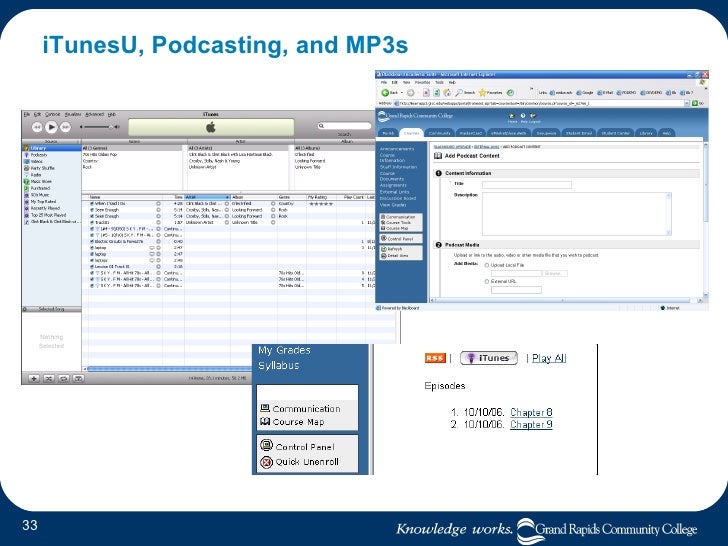The width and height of the screenshot is (728, 546).
Task: Open Discussion Board in browser course menu
Action: (398, 198)
